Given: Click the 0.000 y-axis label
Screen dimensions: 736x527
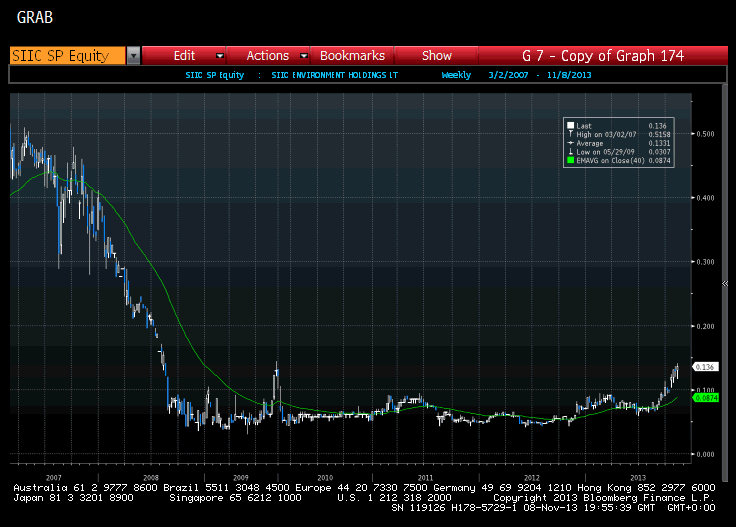Looking at the screenshot, I should (705, 454).
